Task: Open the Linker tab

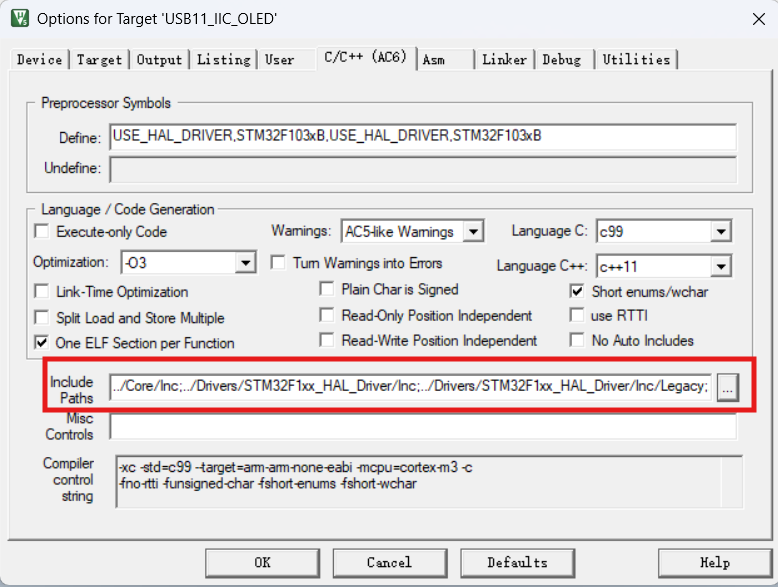Action: point(504,60)
